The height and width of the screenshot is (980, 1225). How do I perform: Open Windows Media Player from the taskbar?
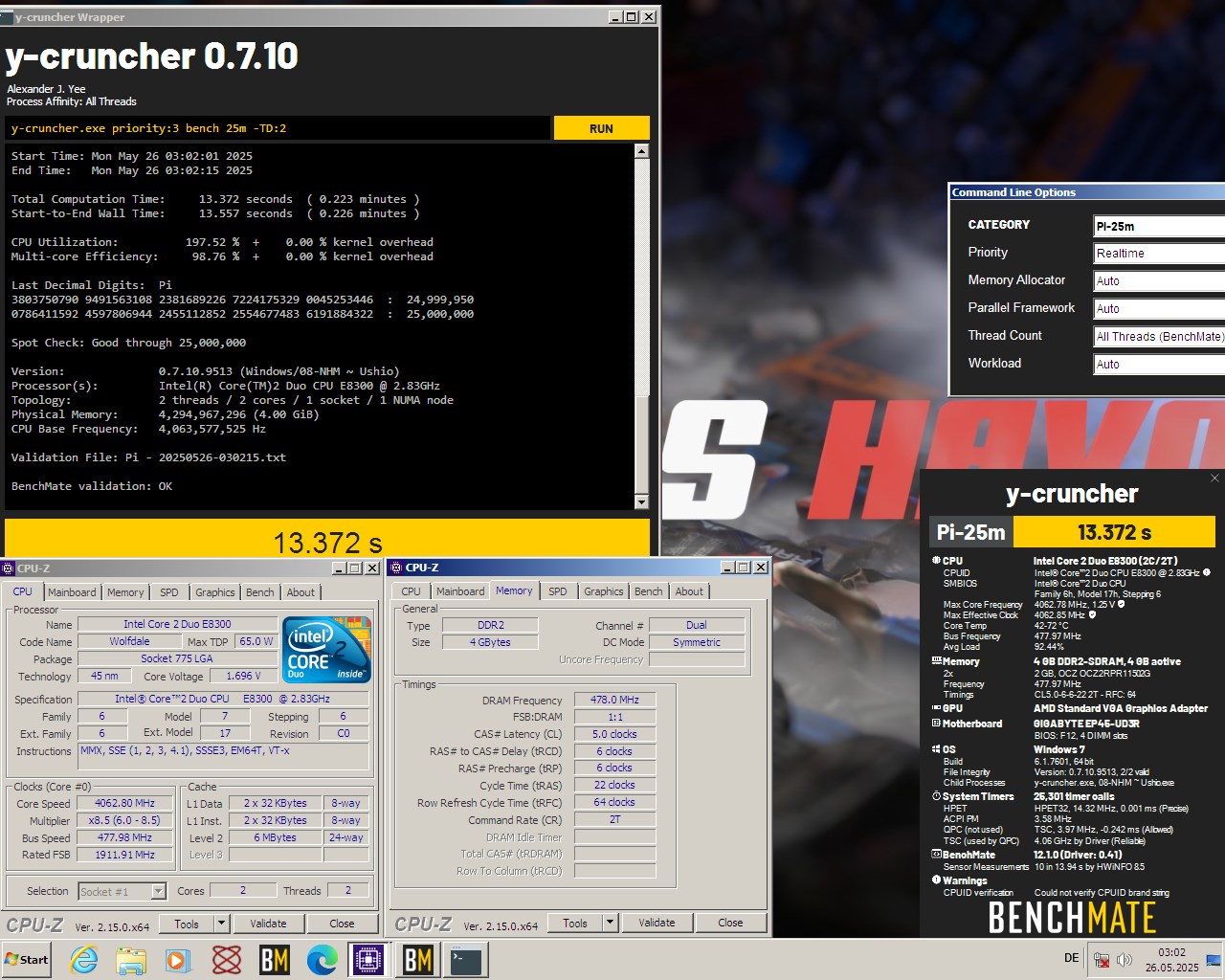tap(178, 959)
